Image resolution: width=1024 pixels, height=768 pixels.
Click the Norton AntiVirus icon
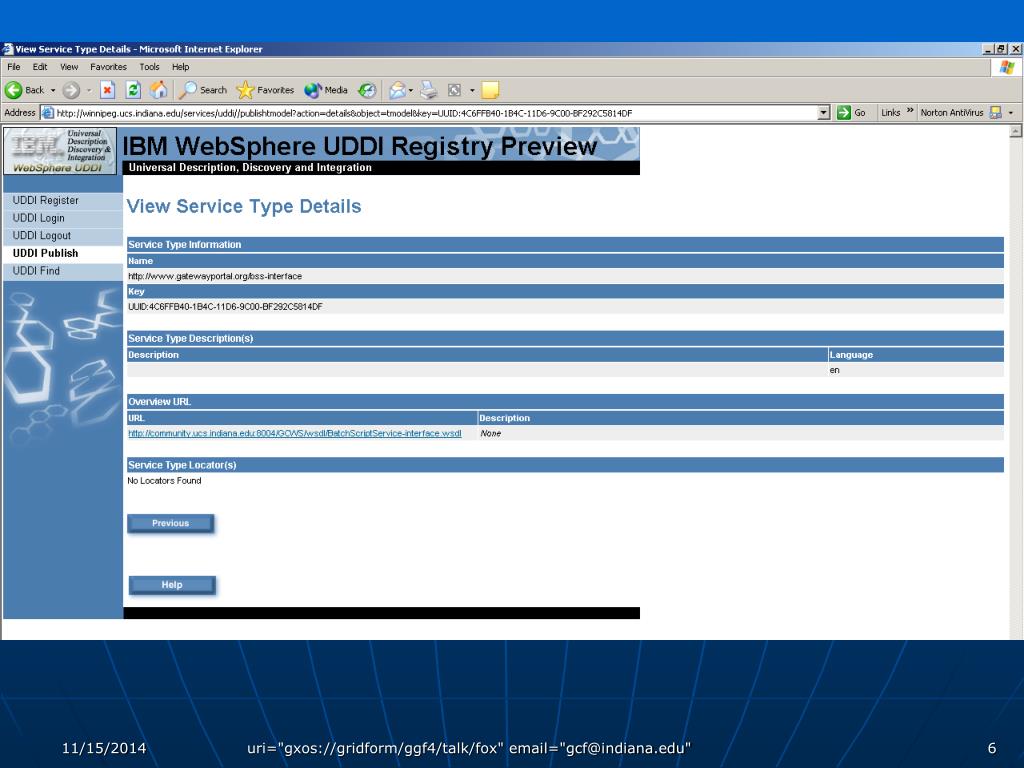(995, 113)
